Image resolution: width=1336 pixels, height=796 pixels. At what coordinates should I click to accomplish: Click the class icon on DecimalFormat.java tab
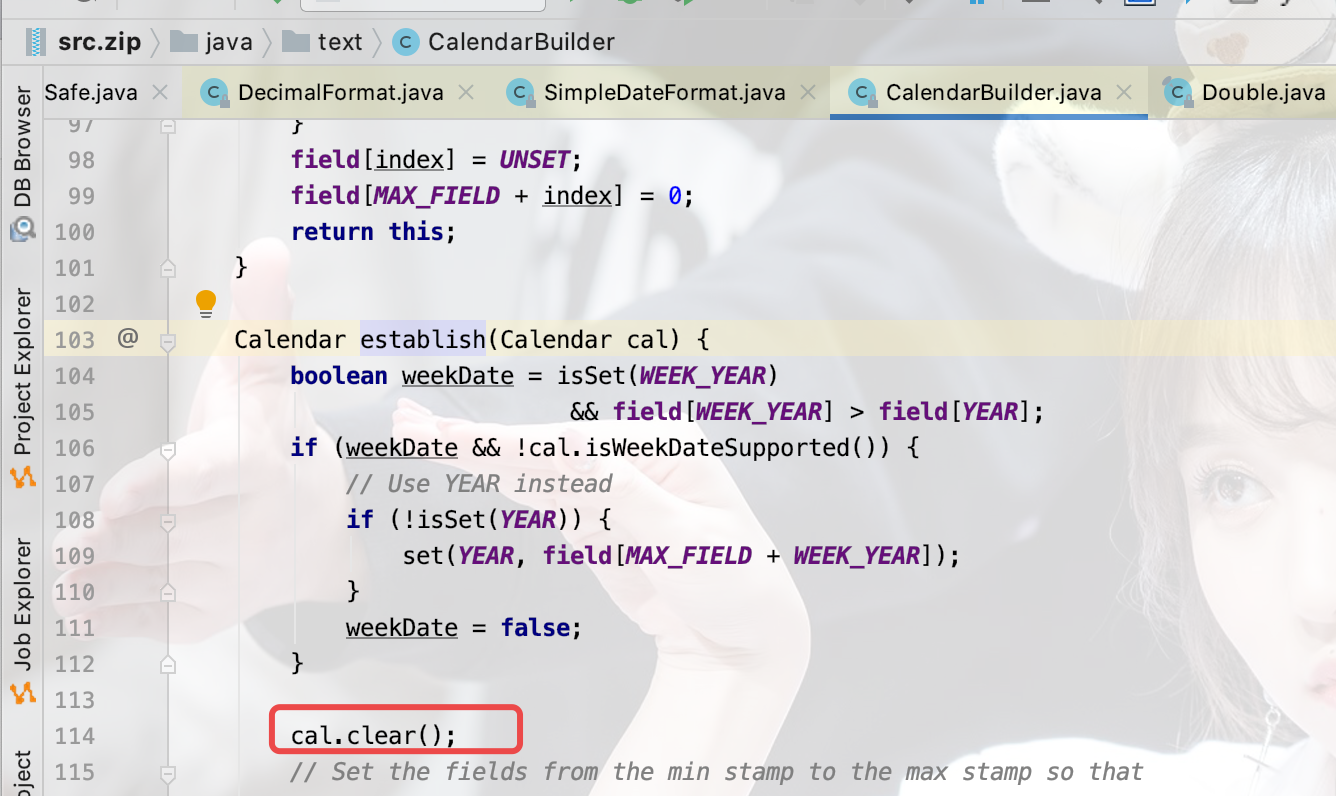(213, 93)
